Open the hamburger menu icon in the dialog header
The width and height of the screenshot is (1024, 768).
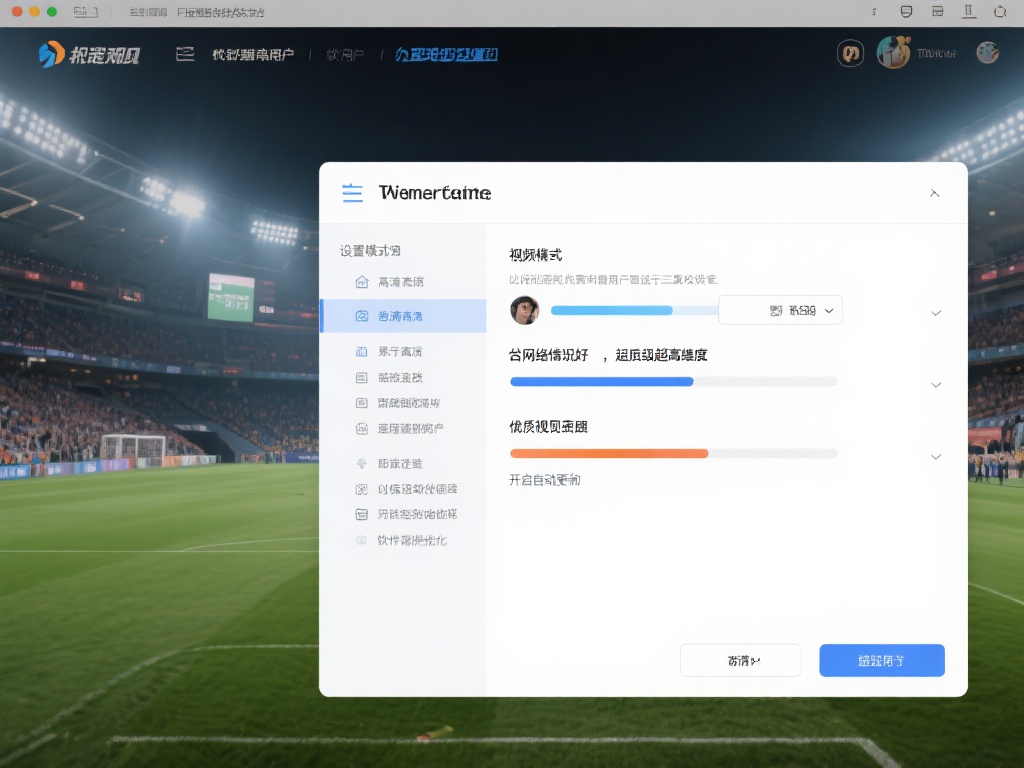tap(352, 193)
